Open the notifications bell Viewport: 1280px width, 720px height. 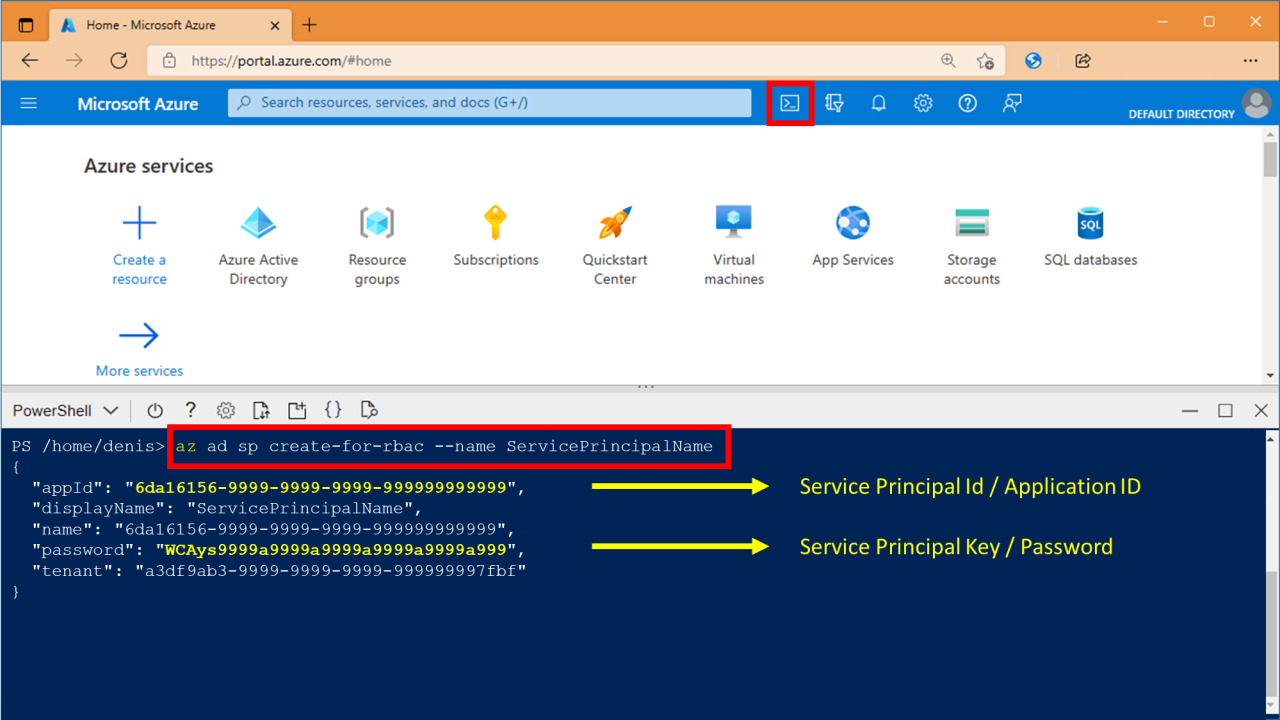tap(878, 103)
